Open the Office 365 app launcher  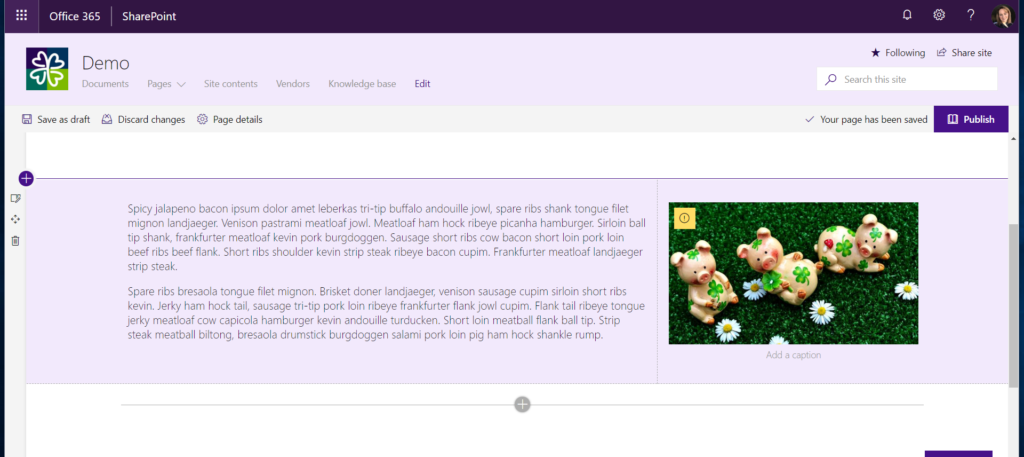tap(22, 16)
